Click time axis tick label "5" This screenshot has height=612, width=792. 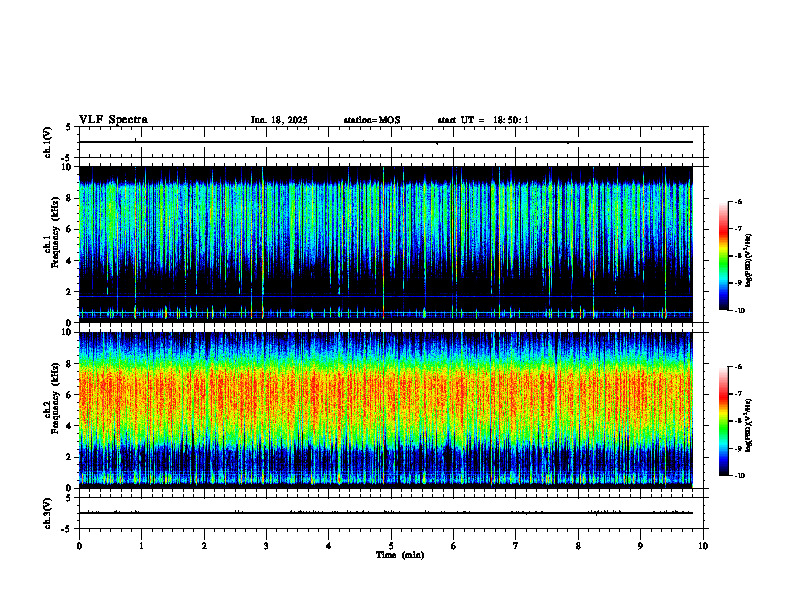point(391,546)
